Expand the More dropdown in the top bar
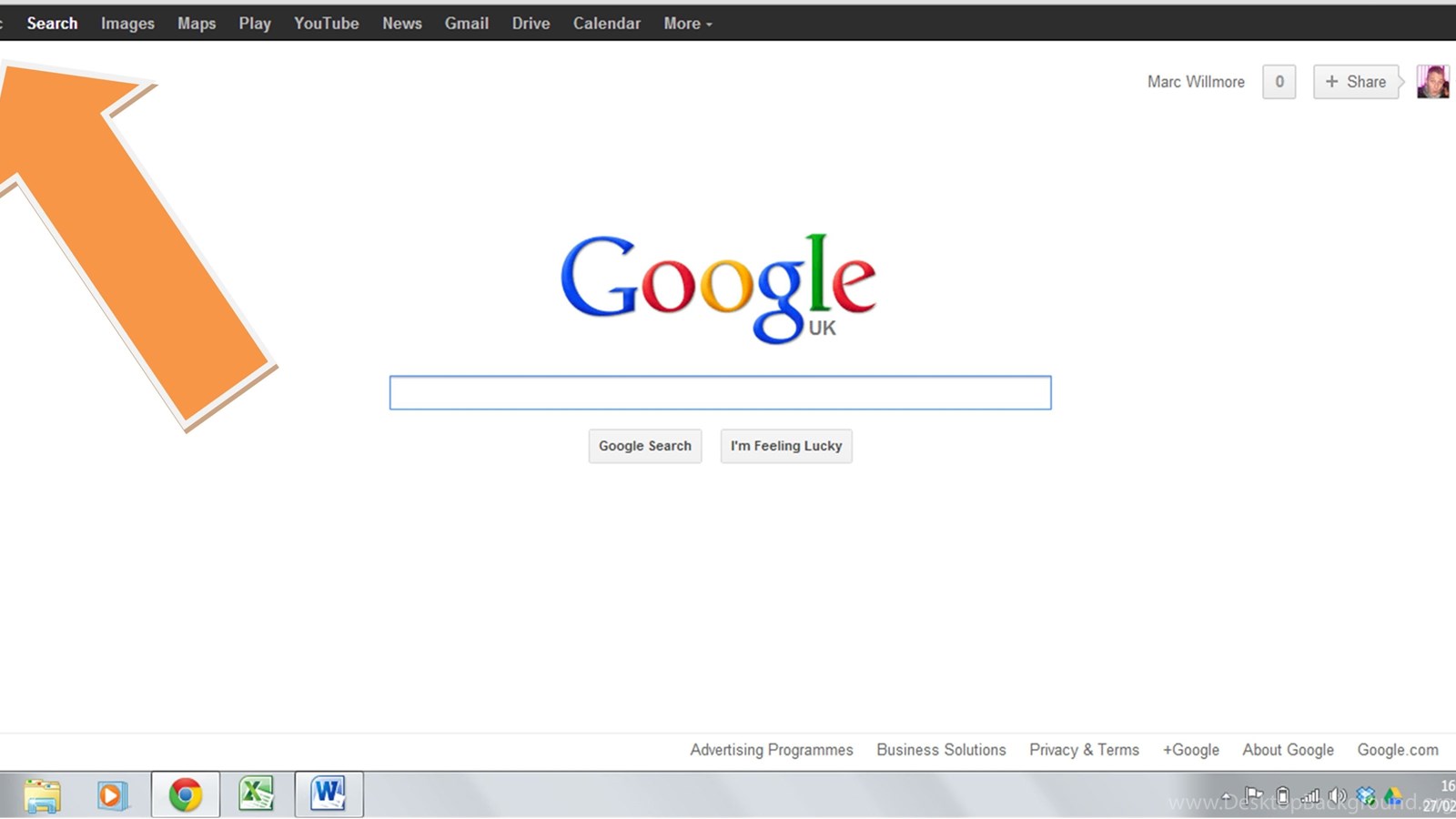Viewport: 1456px width, 819px height. coord(687,24)
